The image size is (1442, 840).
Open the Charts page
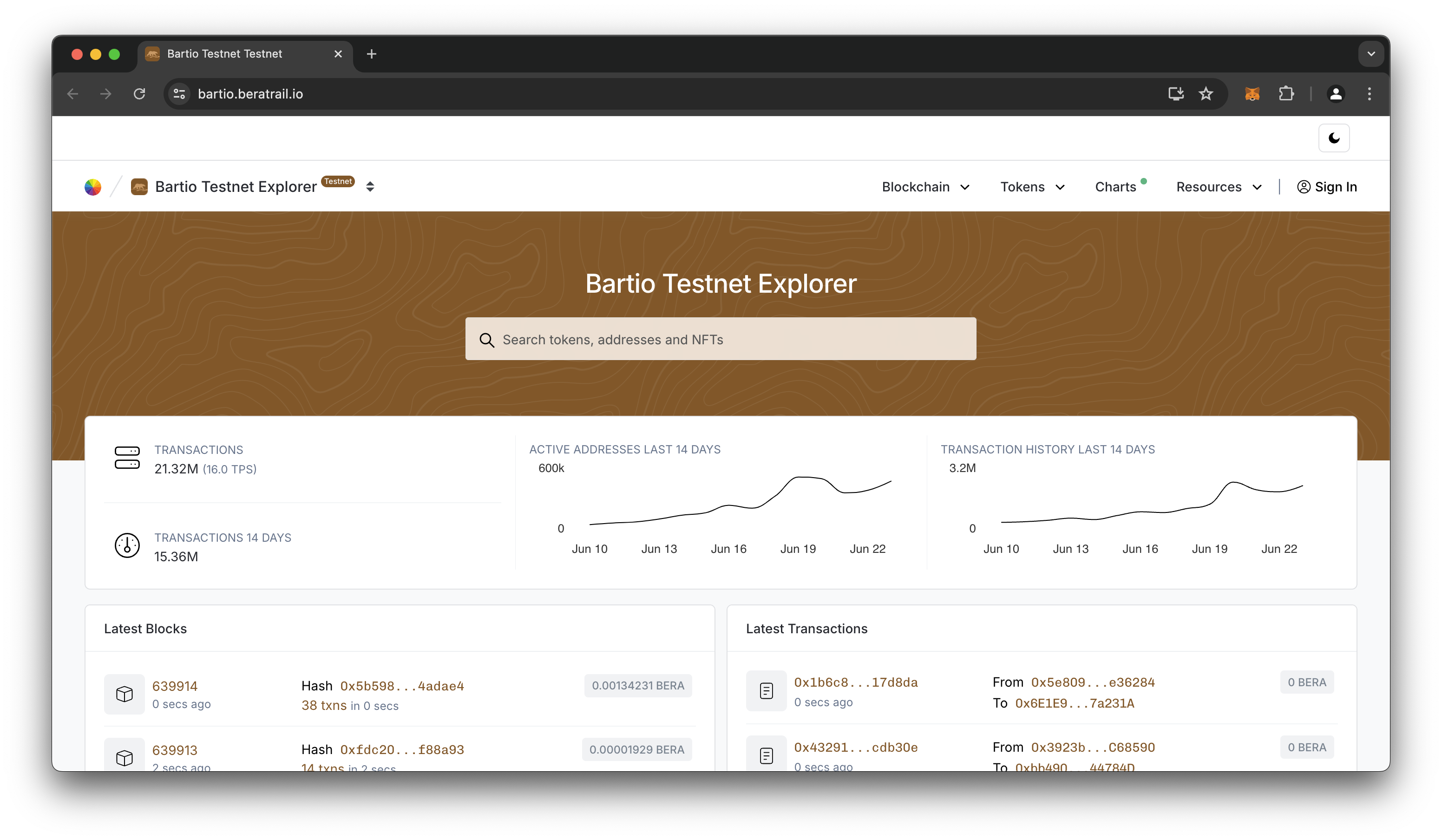[1115, 187]
